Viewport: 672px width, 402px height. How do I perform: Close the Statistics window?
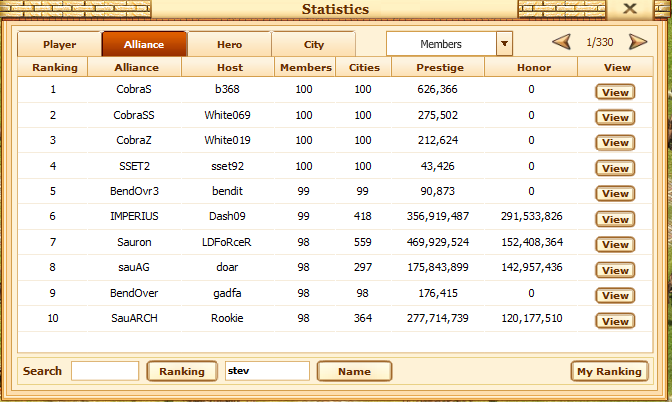pos(629,9)
